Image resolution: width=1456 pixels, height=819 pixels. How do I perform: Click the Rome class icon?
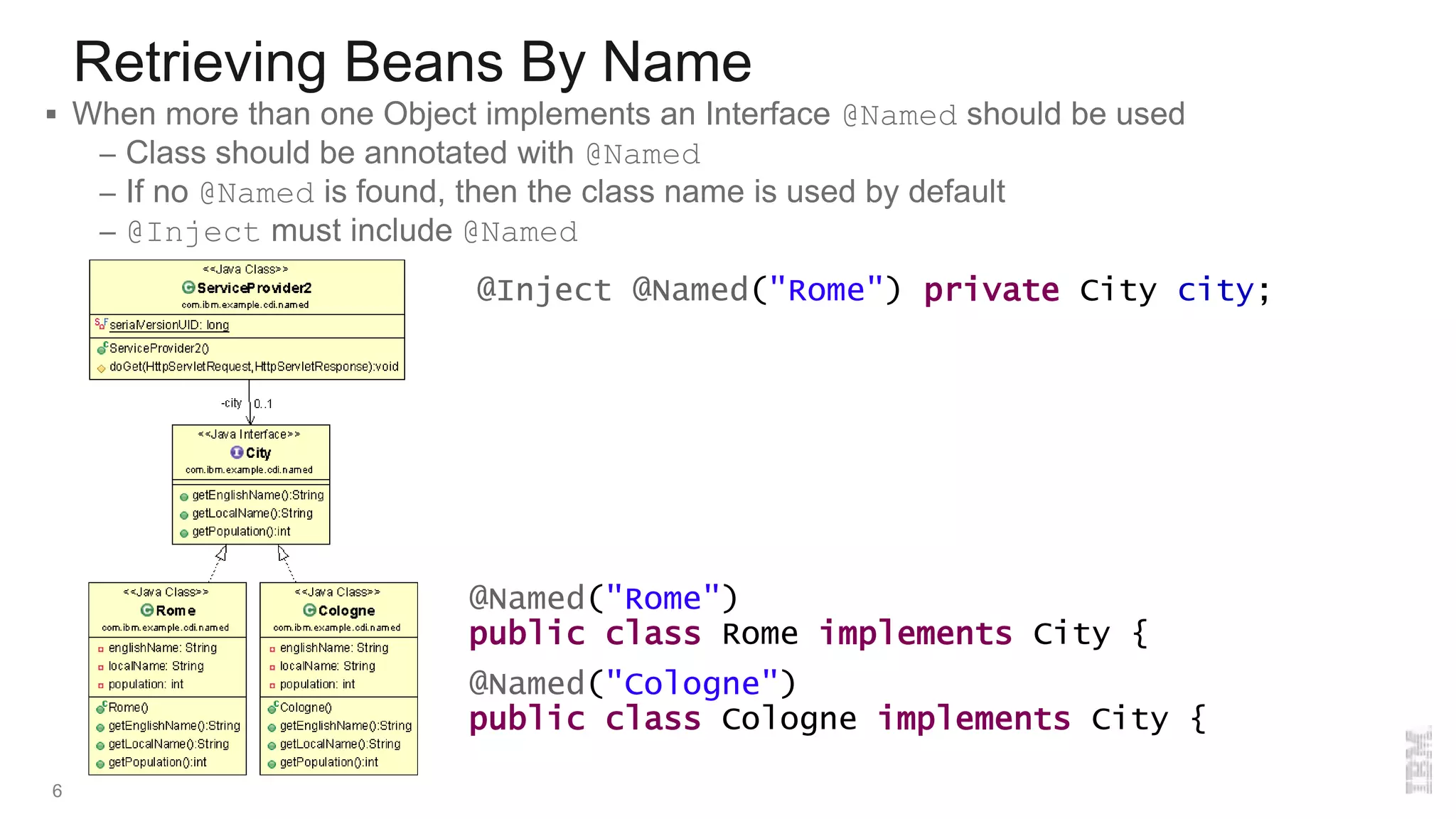(147, 610)
